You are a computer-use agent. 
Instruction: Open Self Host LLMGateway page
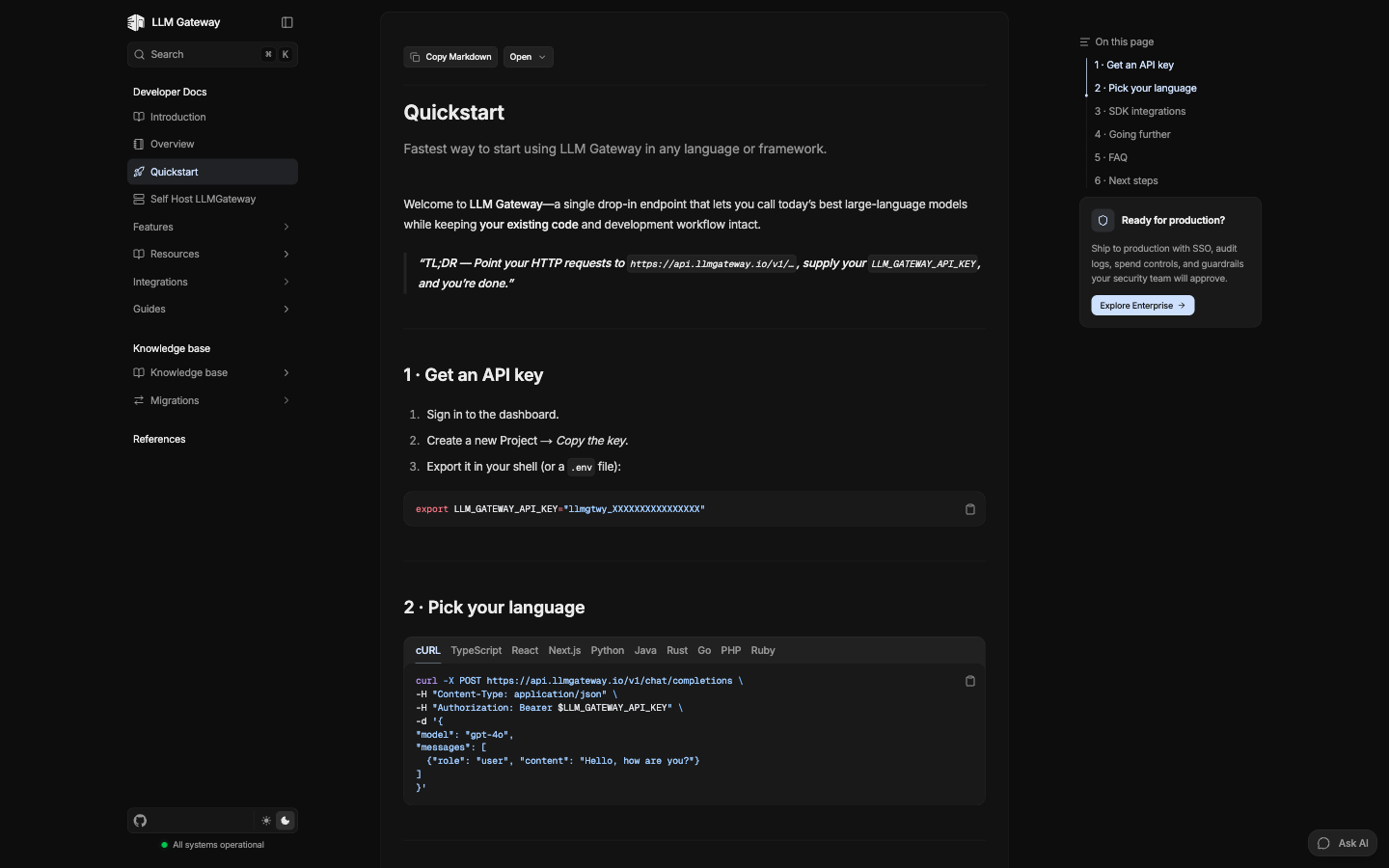tap(212, 199)
